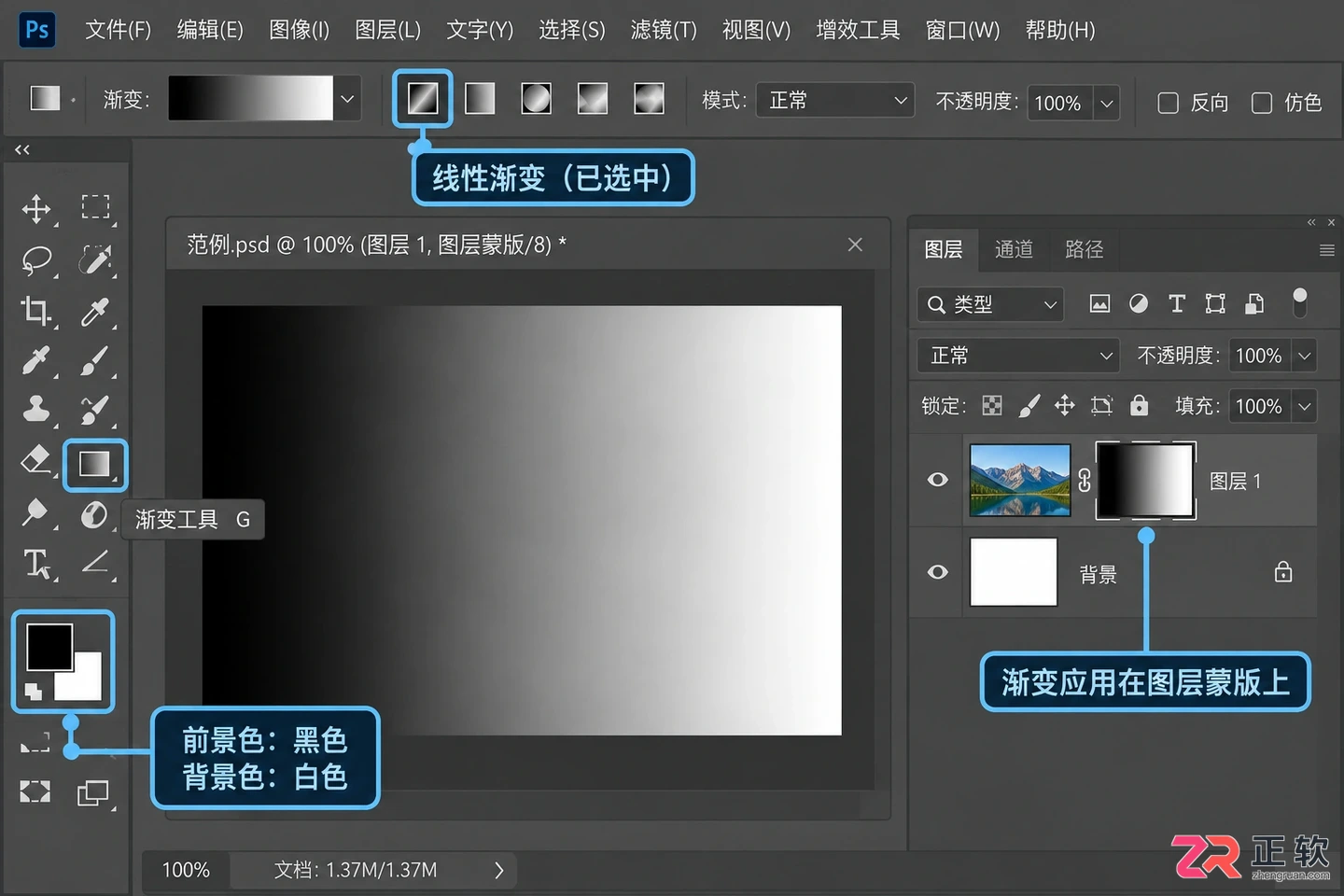Screen dimensions: 1344x896
Task: Open the gradient tool preset picker
Action: 50,98
